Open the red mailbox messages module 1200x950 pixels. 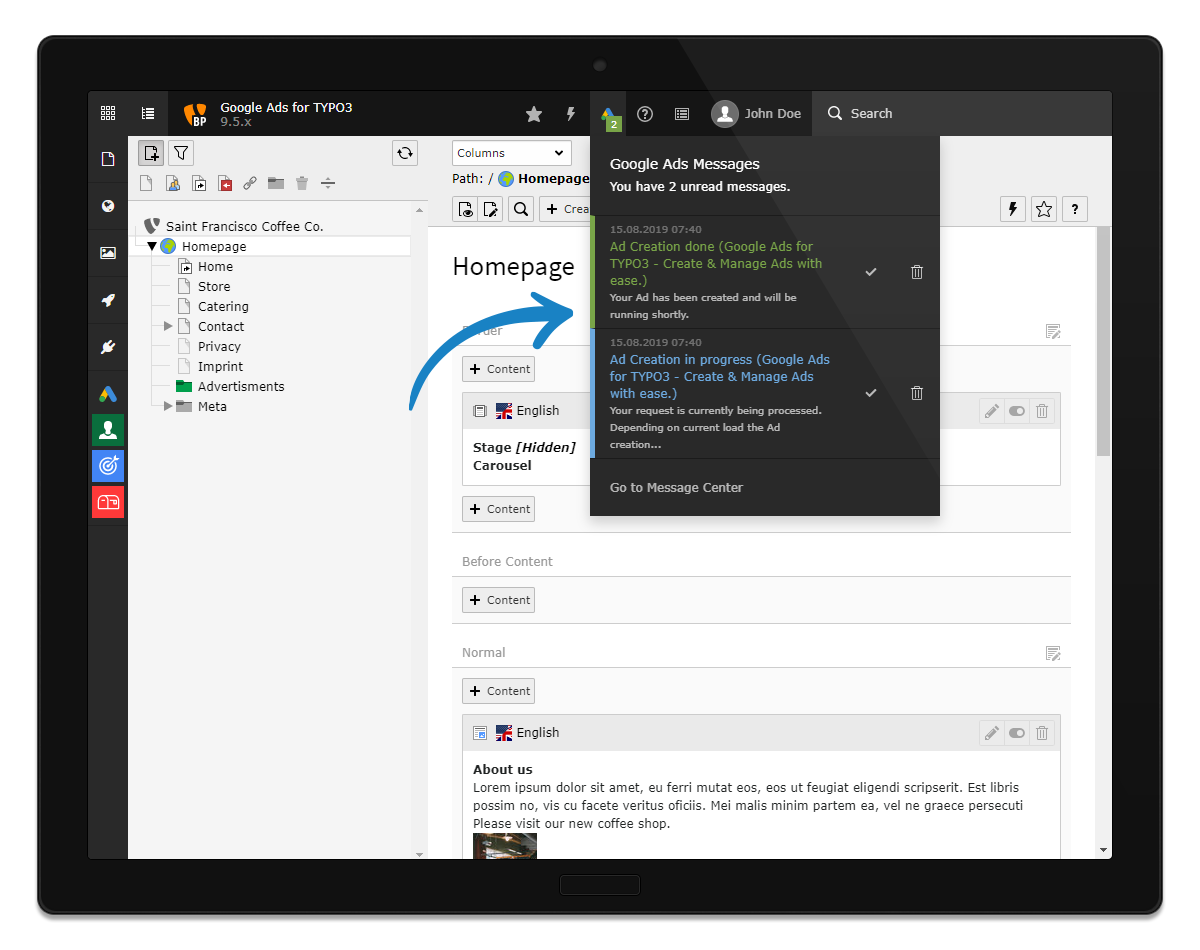tap(108, 502)
